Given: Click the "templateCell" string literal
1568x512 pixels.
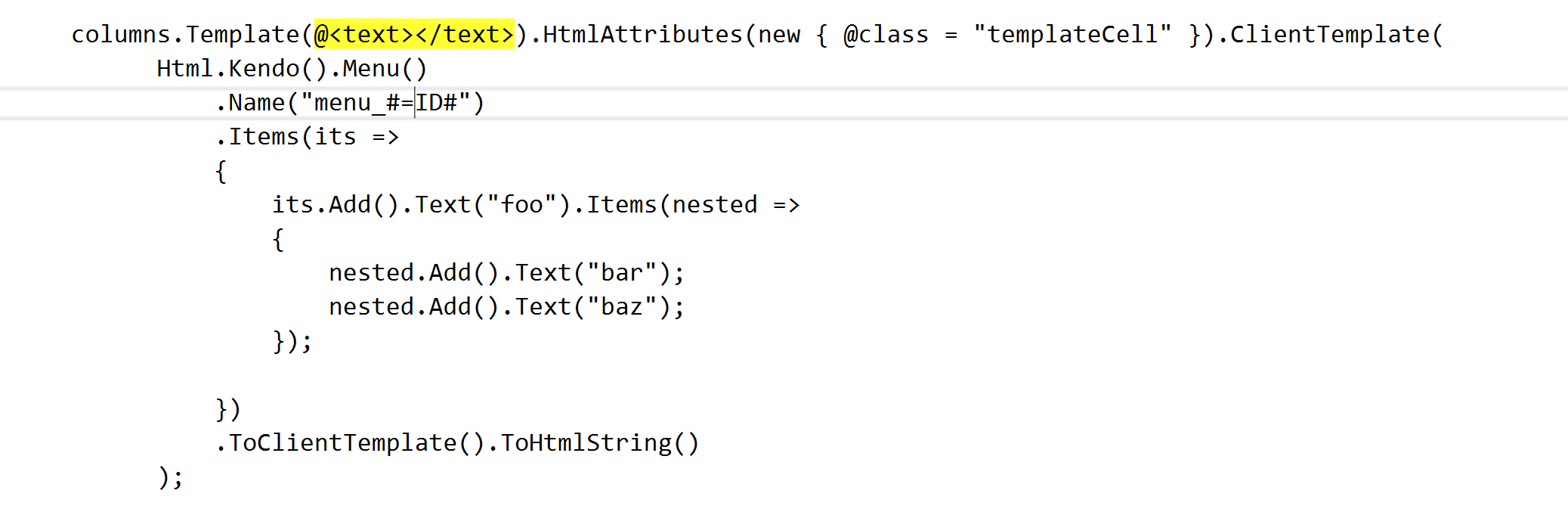Looking at the screenshot, I should pos(1072,35).
